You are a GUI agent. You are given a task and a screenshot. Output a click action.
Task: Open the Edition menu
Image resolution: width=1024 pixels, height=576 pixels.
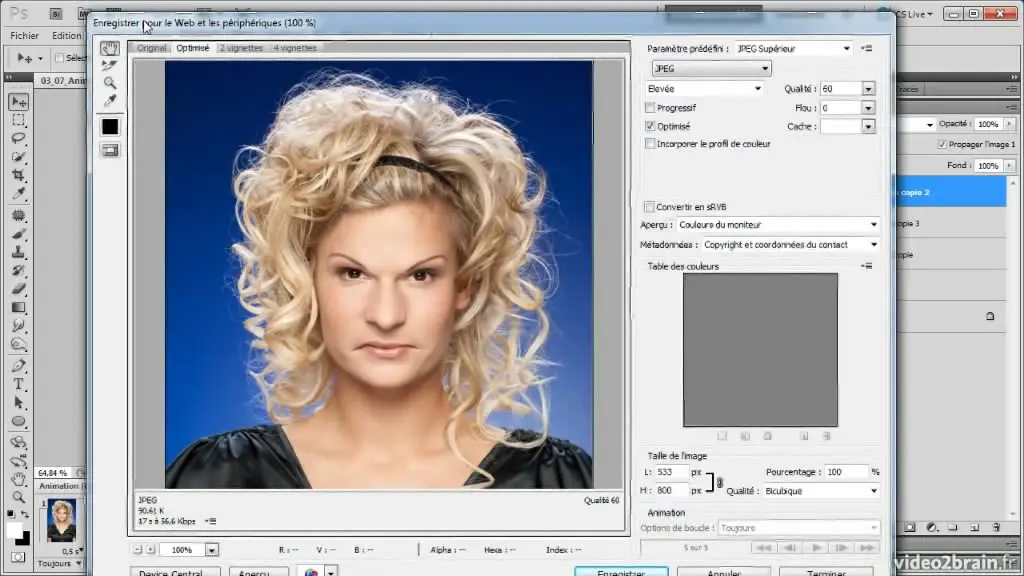click(67, 36)
